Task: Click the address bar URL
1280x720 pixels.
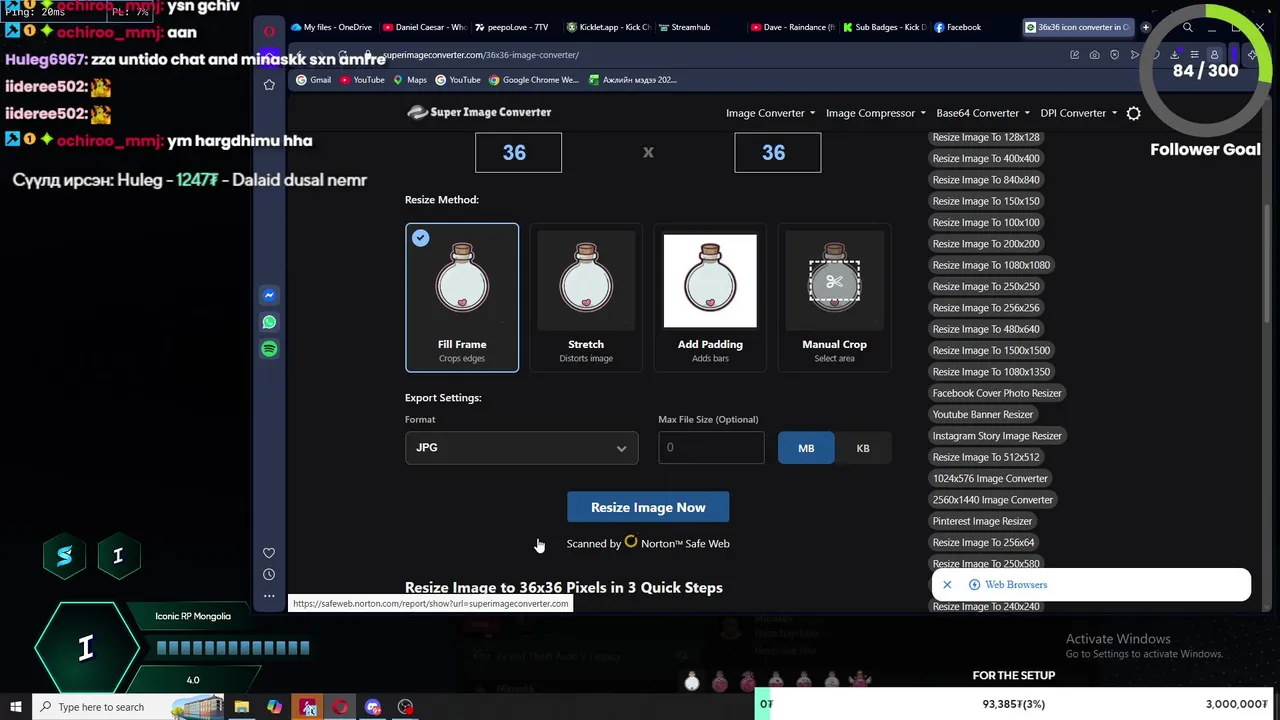Action: (x=480, y=55)
